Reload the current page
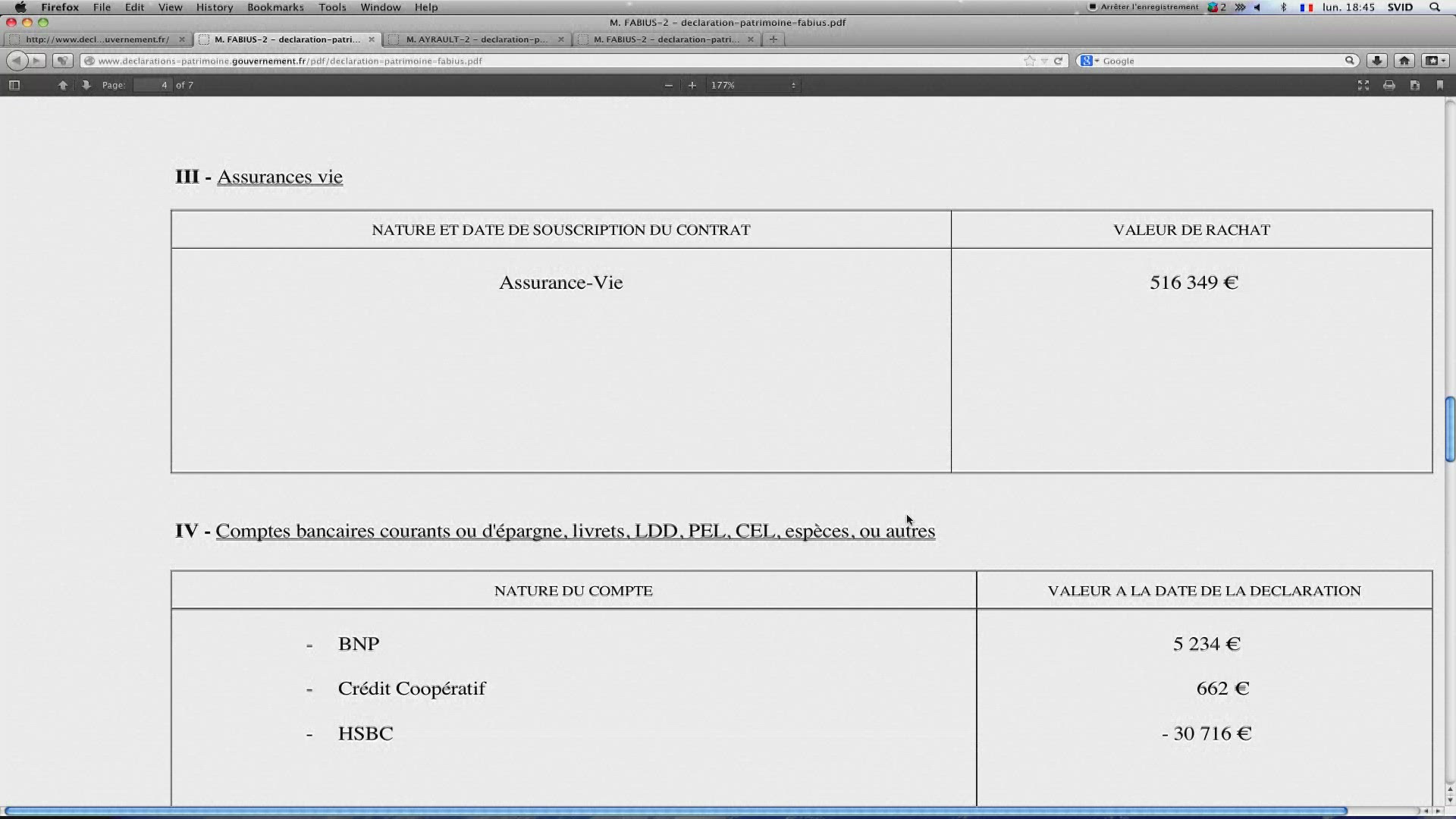1456x819 pixels. 1058,61
